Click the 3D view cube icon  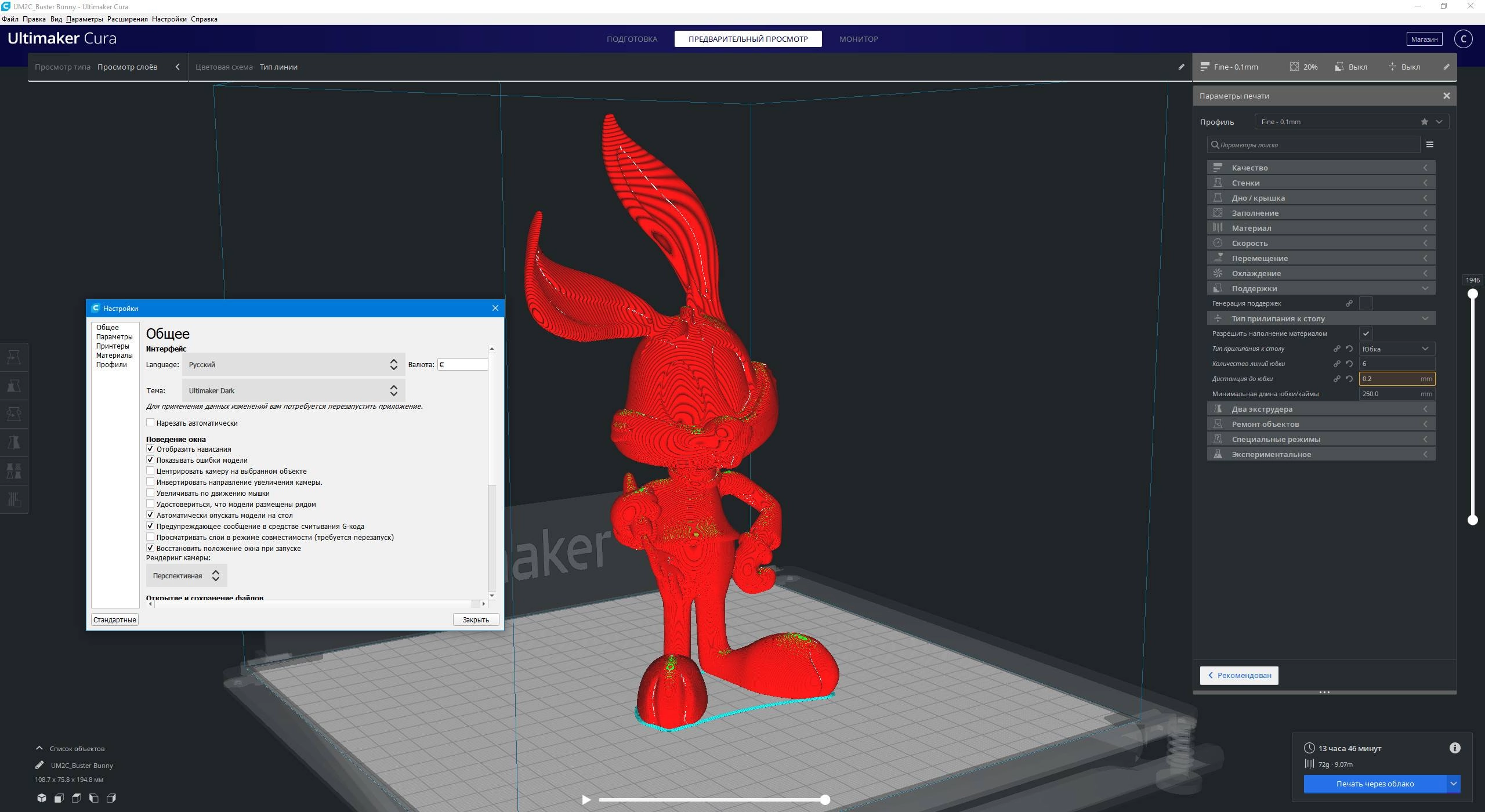click(41, 798)
